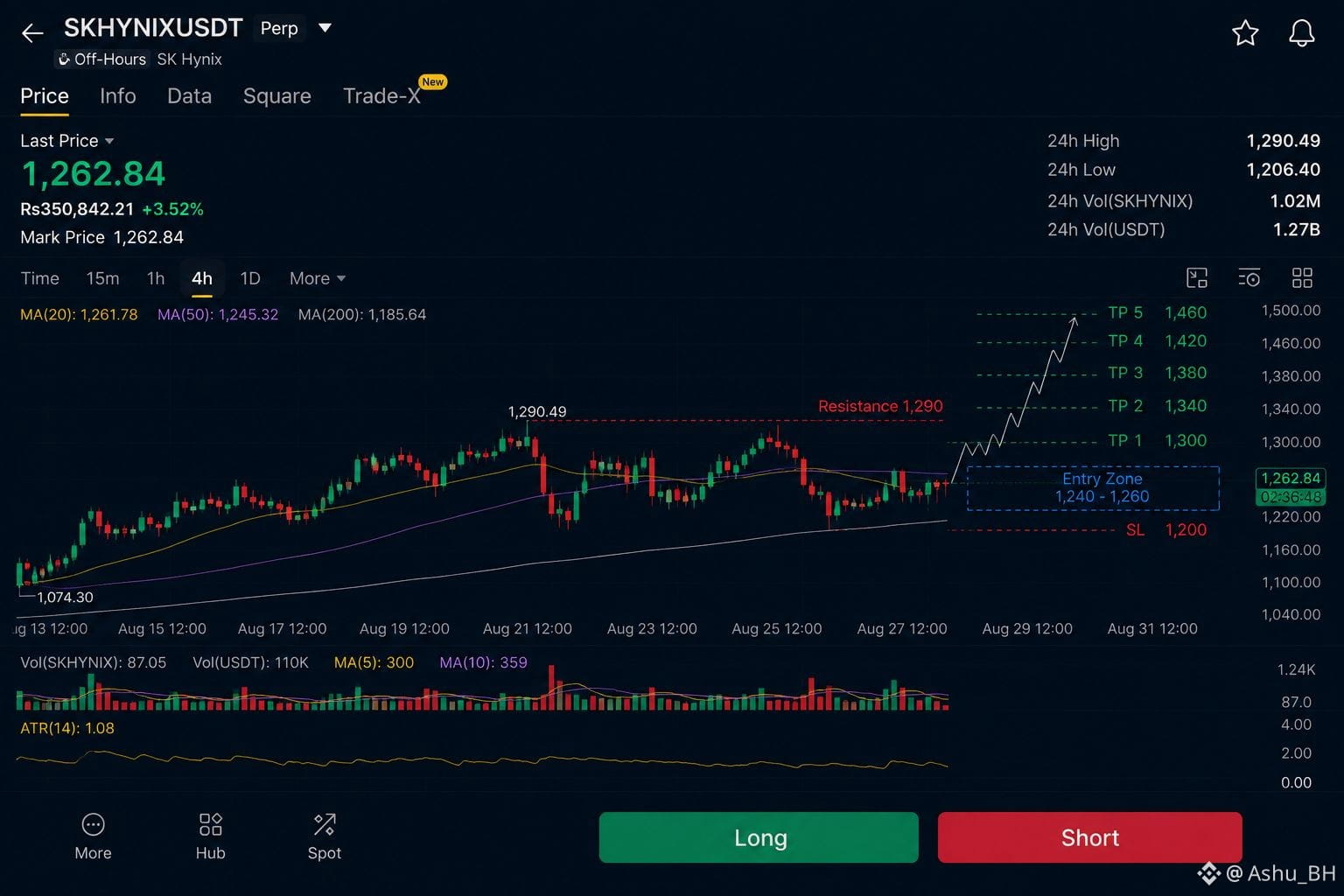Select the 1h interval
The width and height of the screenshot is (1344, 896).
pos(156,278)
